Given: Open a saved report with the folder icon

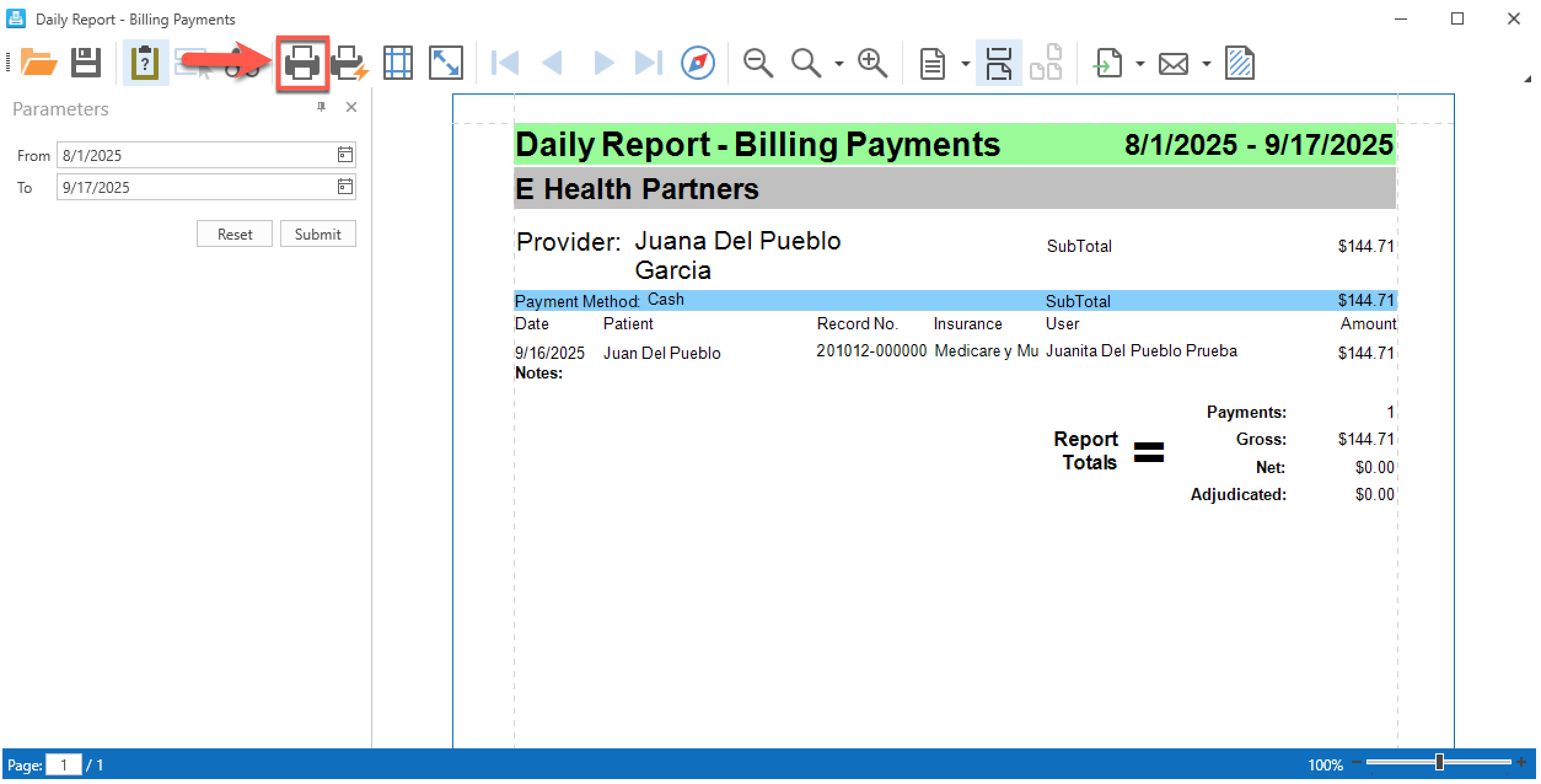Looking at the screenshot, I should click(x=39, y=63).
